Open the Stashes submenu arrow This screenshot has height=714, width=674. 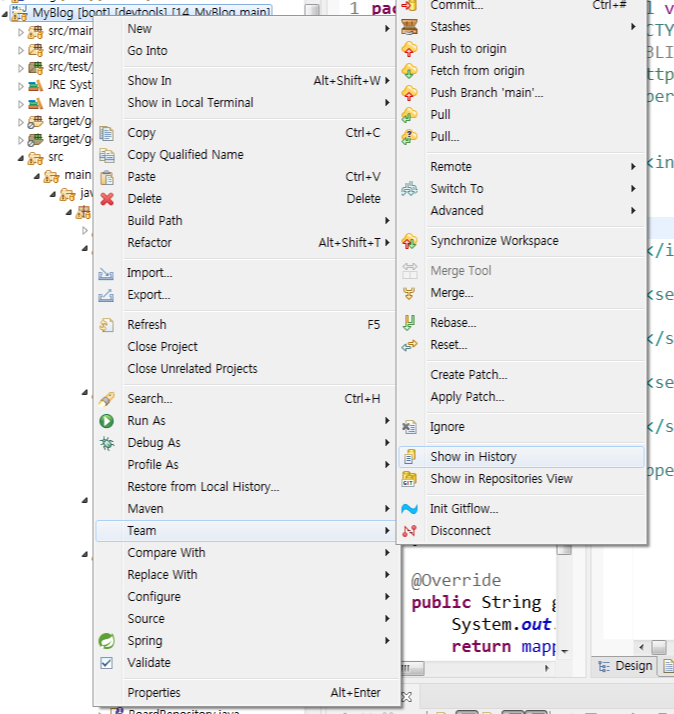click(633, 27)
